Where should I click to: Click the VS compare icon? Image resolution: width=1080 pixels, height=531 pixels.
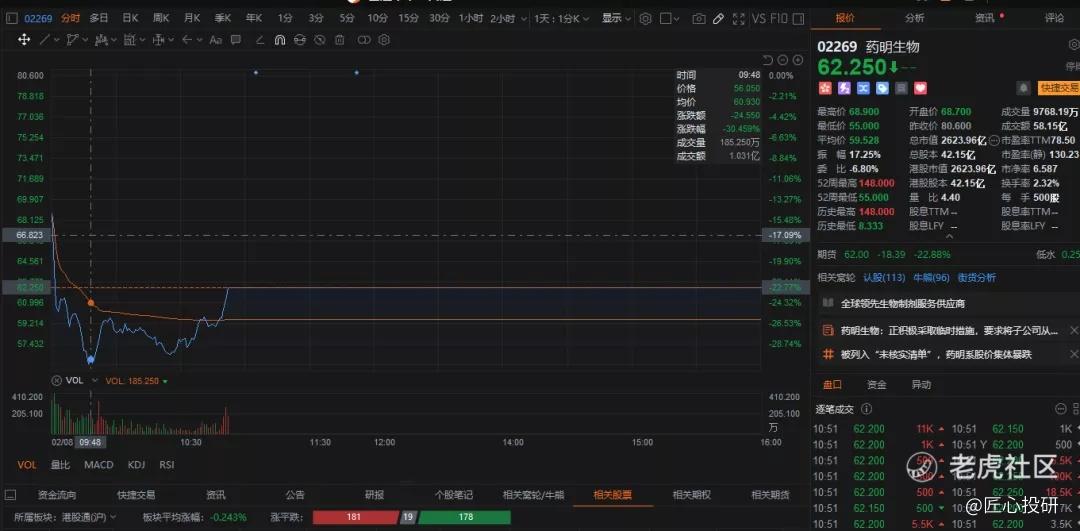(759, 19)
